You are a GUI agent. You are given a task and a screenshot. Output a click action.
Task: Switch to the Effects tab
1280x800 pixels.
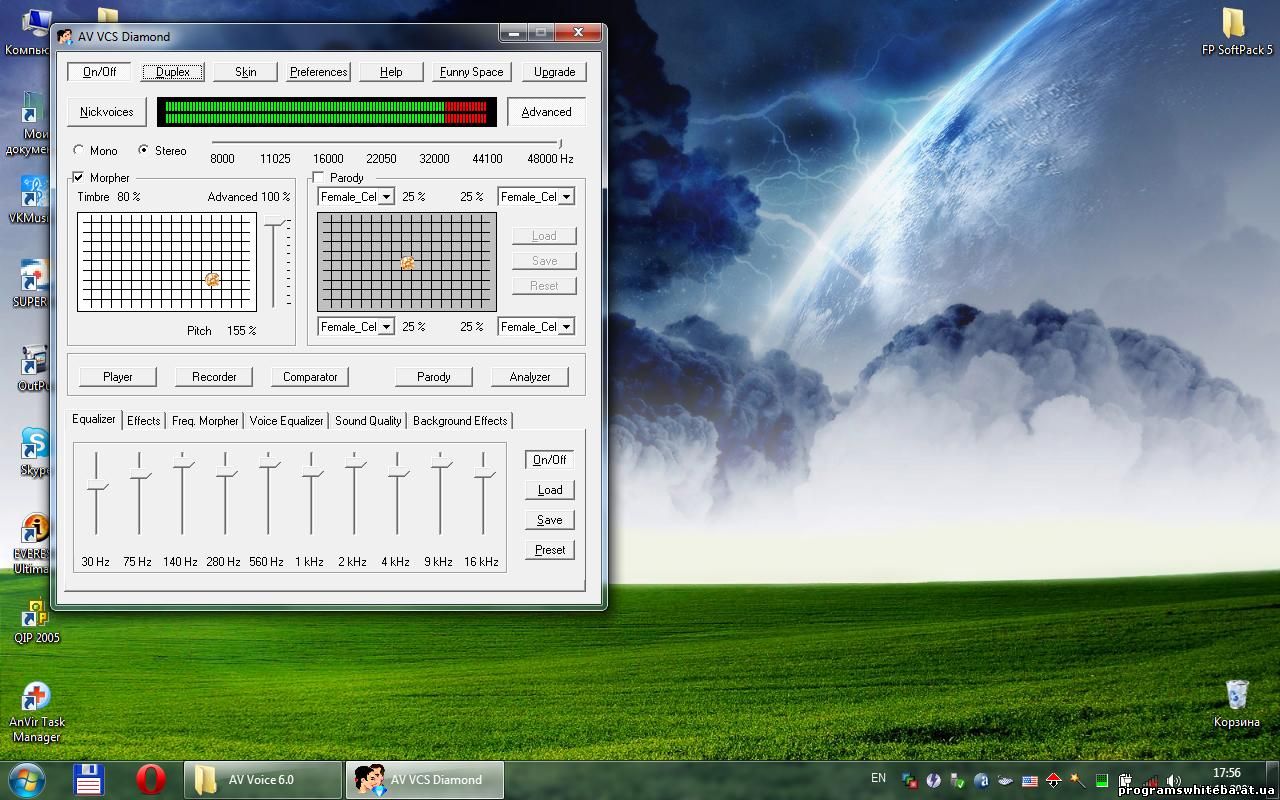[143, 421]
